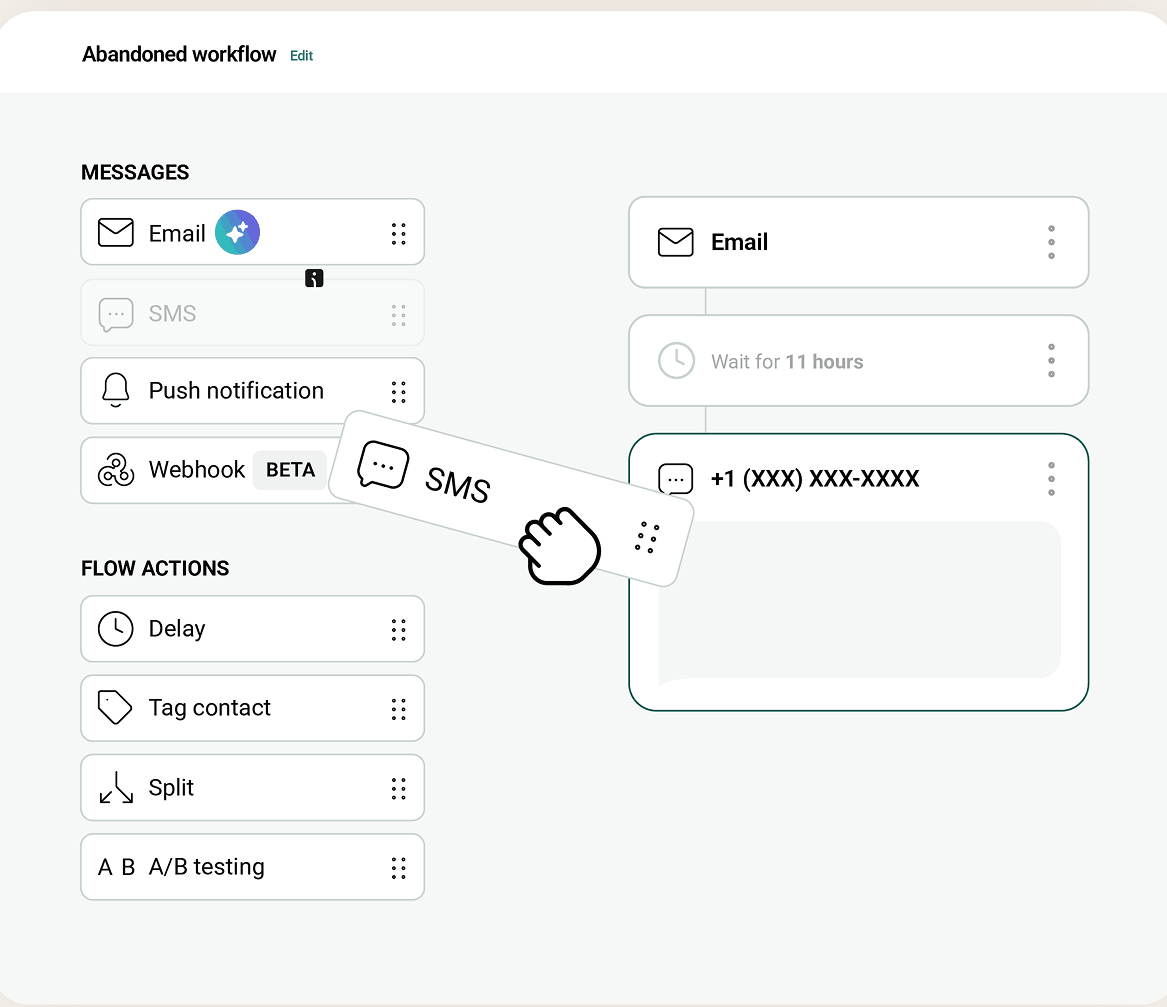Click the clock icon in Wait step
The height and width of the screenshot is (1007, 1167).
click(x=676, y=361)
